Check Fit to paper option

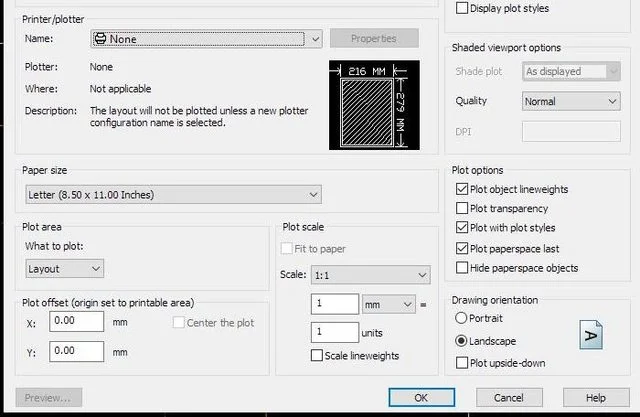click(287, 248)
